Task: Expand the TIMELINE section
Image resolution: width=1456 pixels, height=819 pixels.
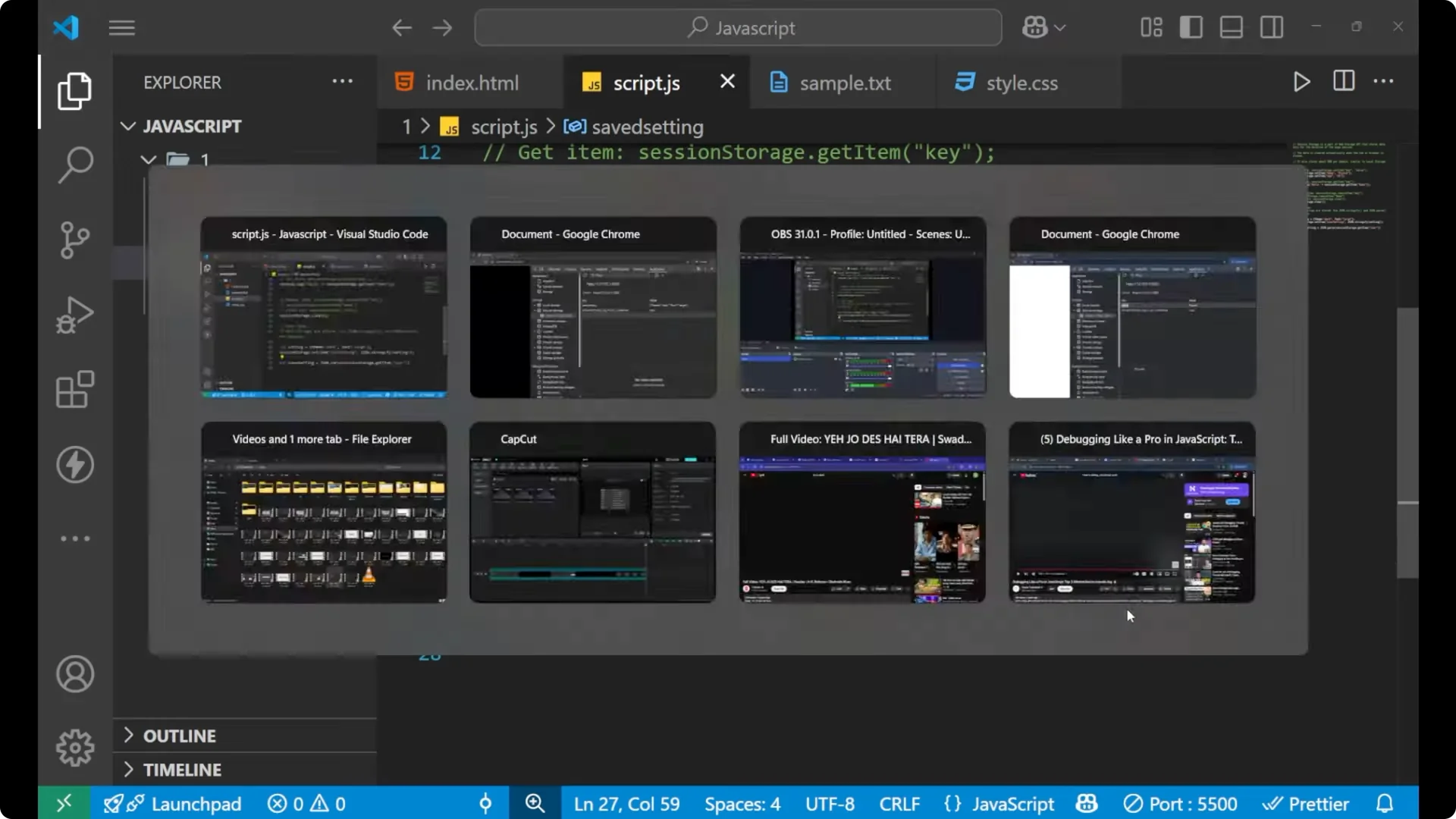Action: [x=183, y=769]
